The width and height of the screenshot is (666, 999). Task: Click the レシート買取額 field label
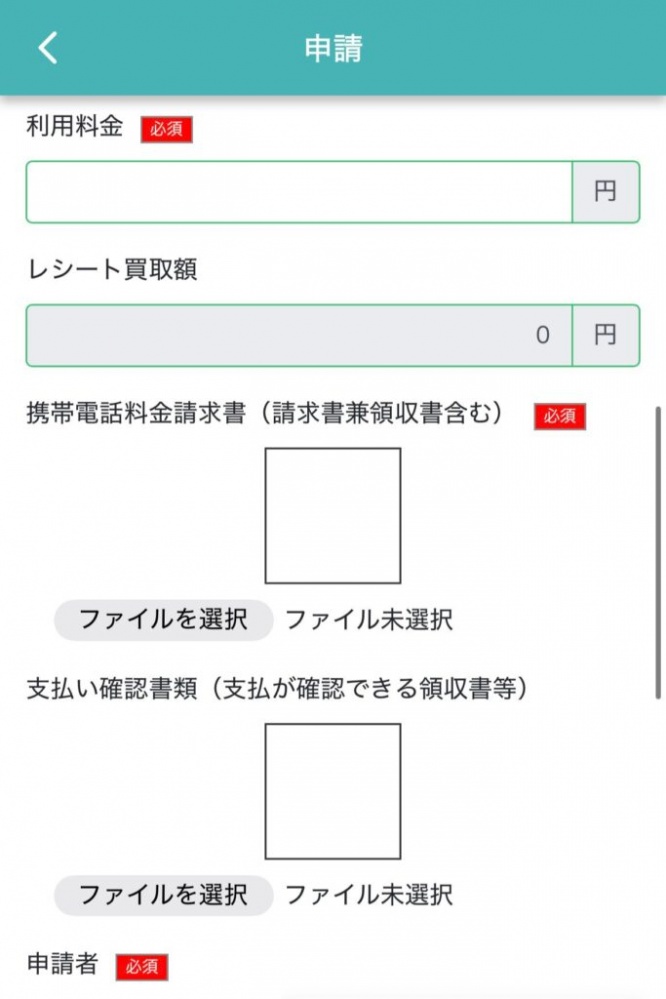pyautogui.click(x=111, y=270)
